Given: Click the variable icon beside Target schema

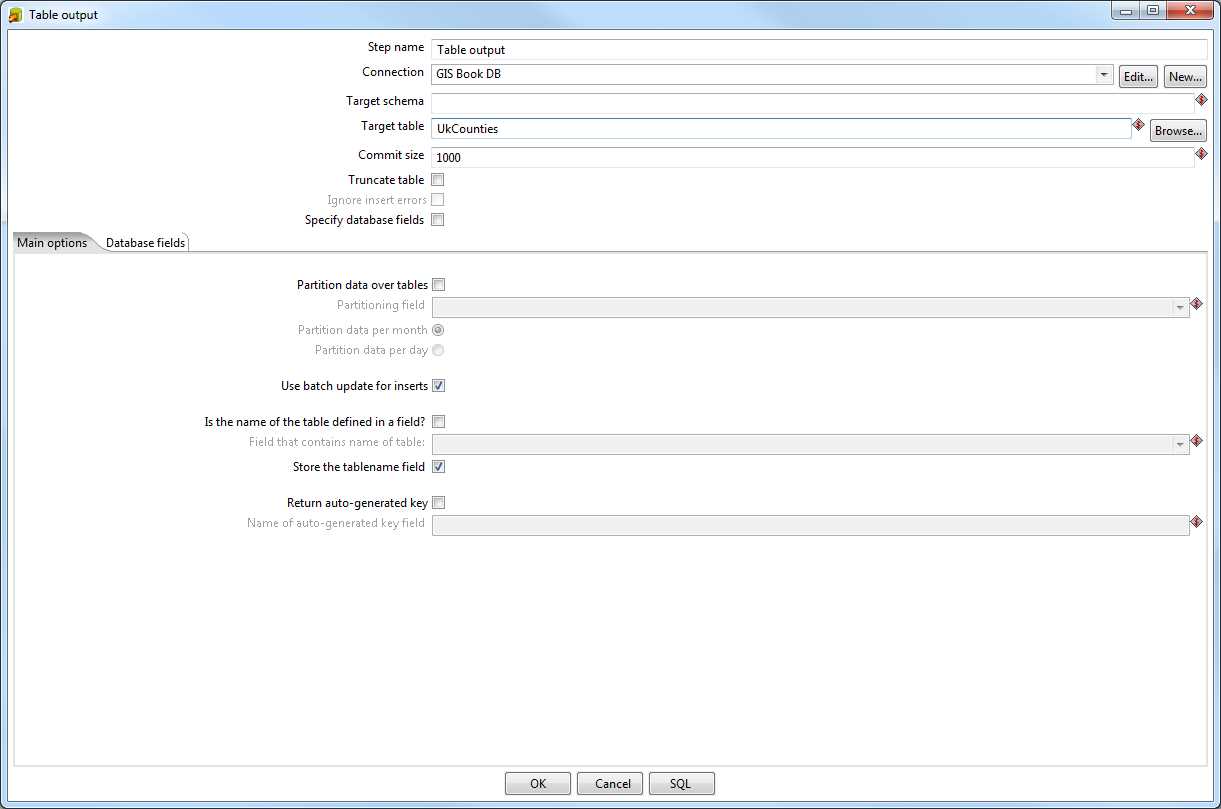Looking at the screenshot, I should click(1200, 99).
